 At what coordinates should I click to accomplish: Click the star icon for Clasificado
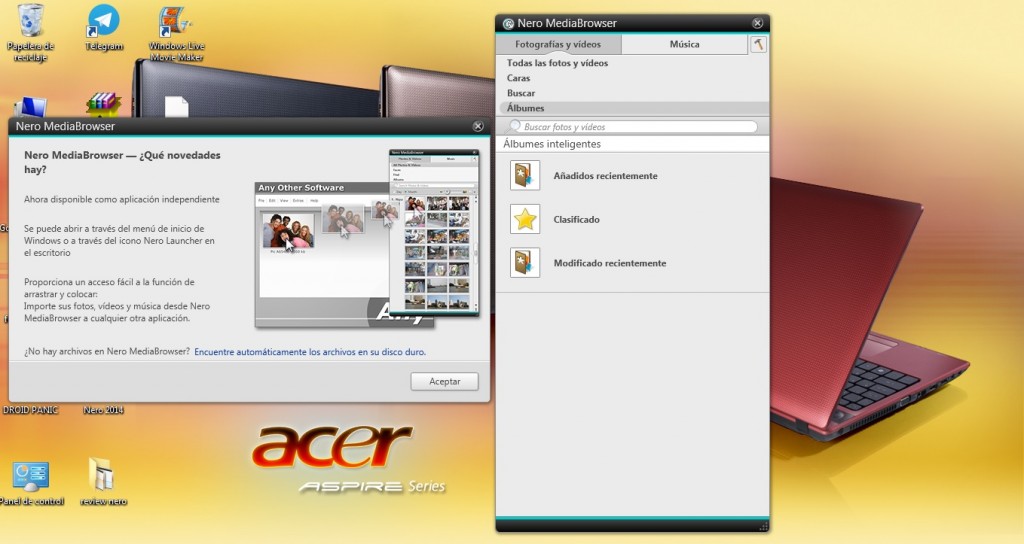(x=525, y=219)
